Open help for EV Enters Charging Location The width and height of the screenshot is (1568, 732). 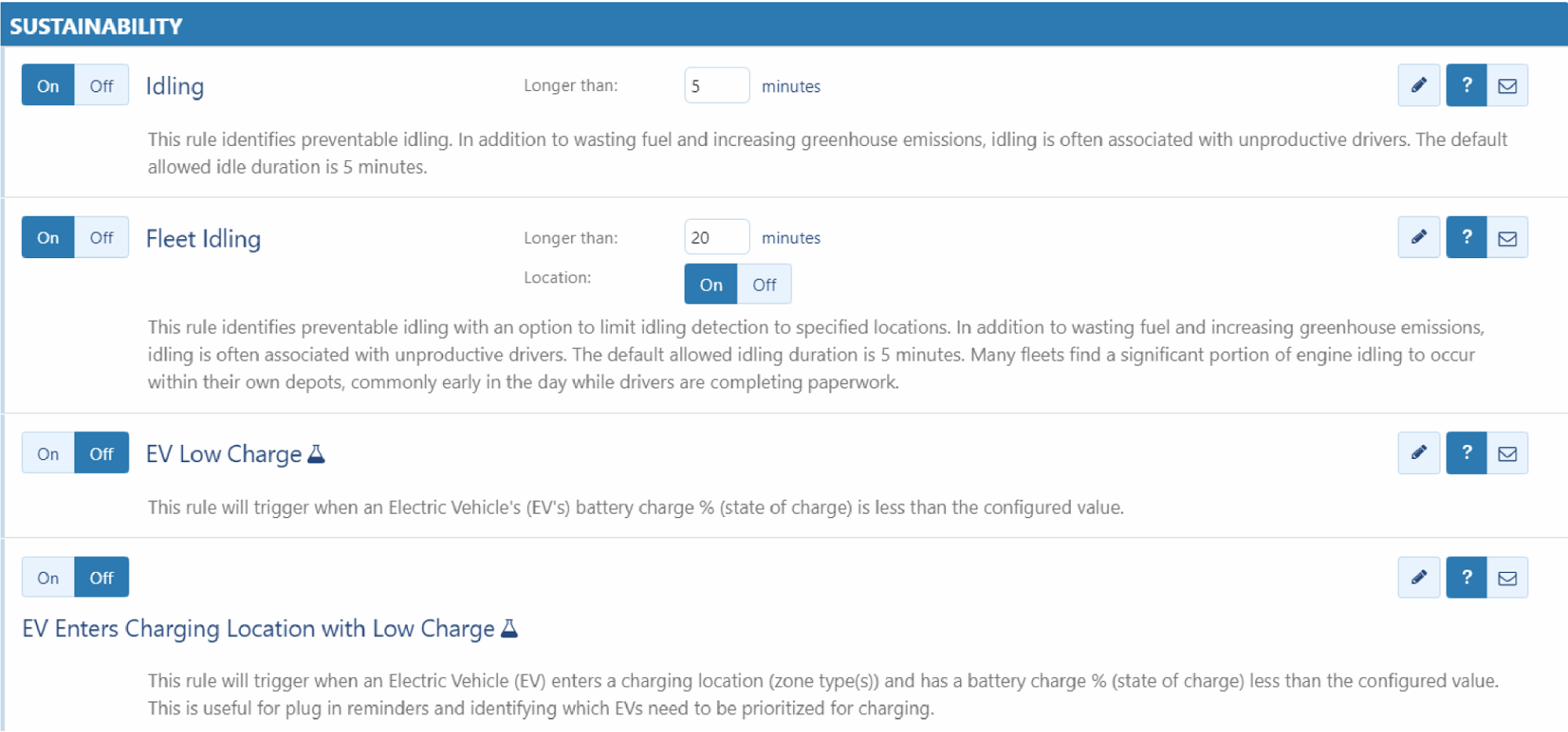pyautogui.click(x=1466, y=577)
